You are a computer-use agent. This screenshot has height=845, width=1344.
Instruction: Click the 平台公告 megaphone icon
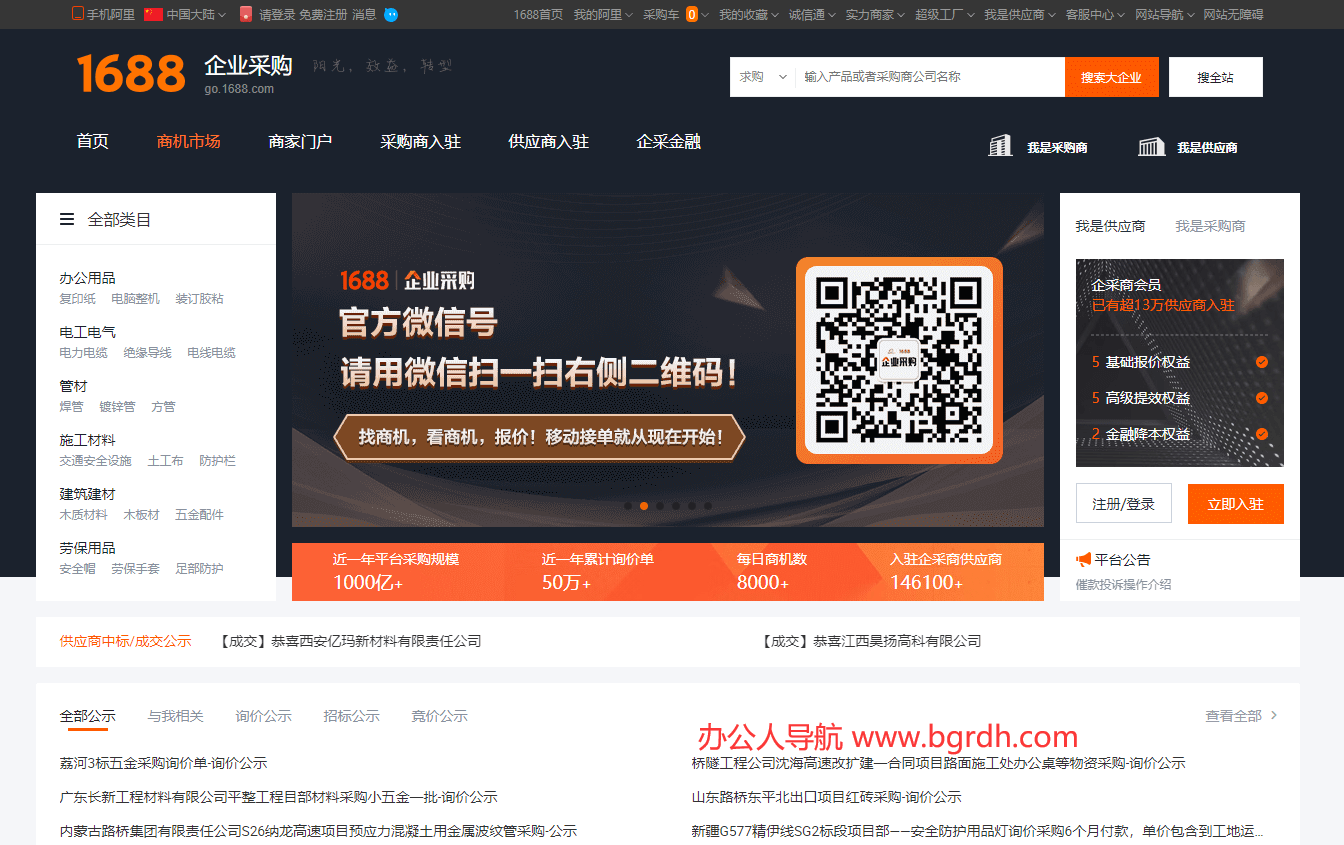click(x=1083, y=559)
